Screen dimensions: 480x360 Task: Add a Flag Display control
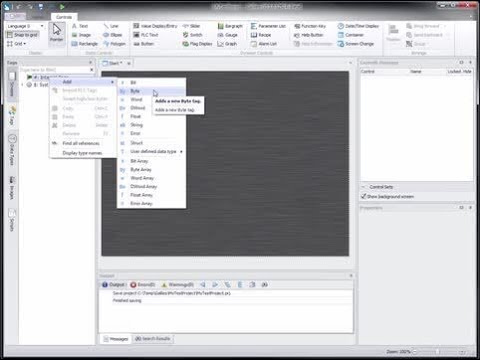pyautogui.click(x=197, y=44)
